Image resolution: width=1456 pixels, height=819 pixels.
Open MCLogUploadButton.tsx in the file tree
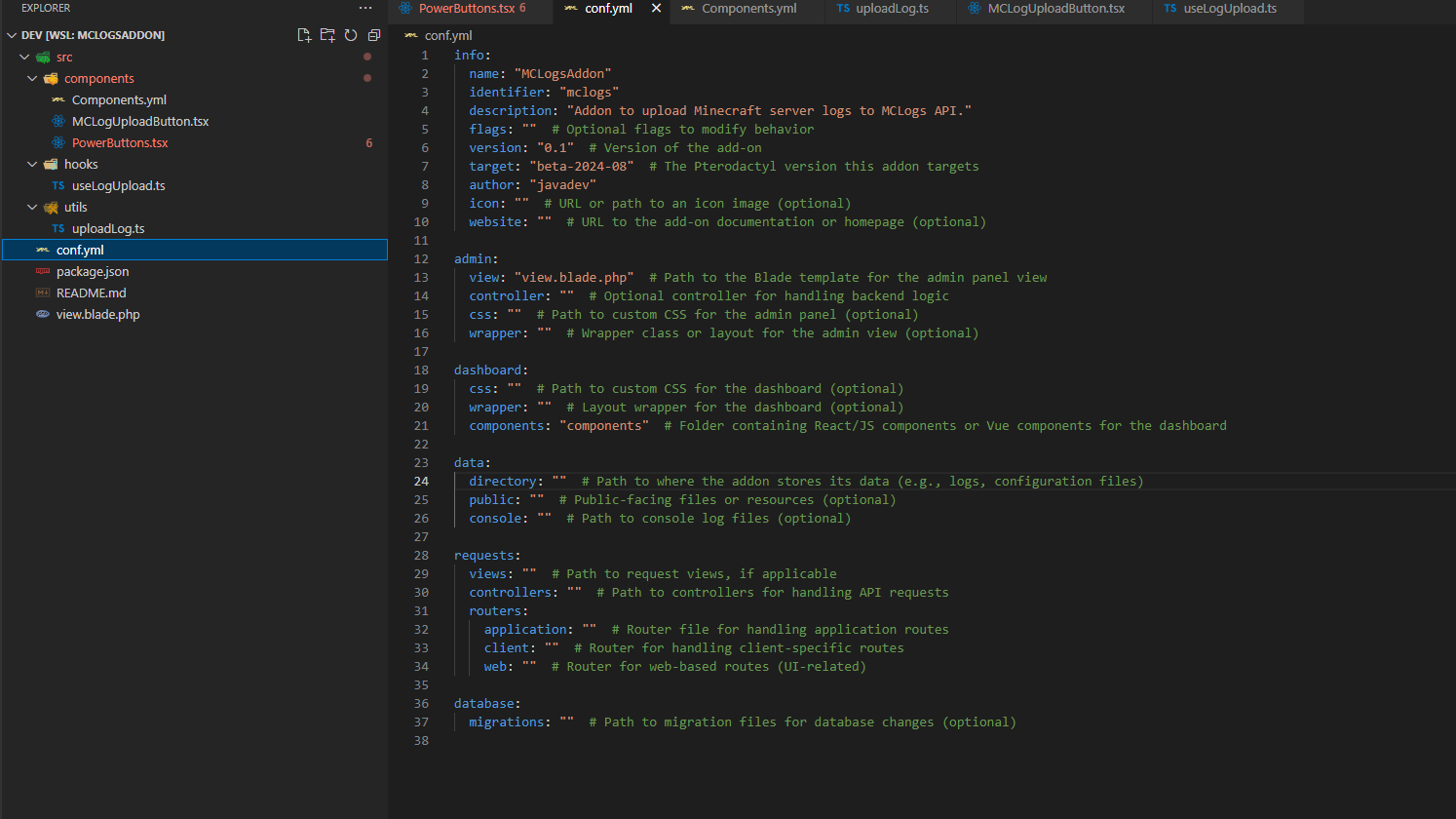[x=140, y=121]
